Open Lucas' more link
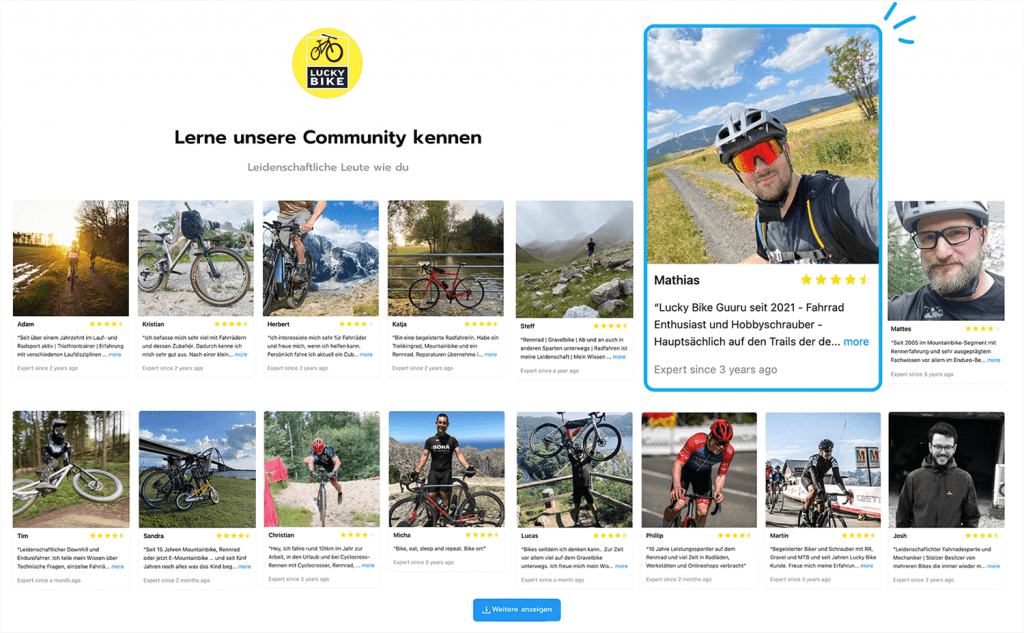The width and height of the screenshot is (1024, 633). pyautogui.click(x=621, y=566)
